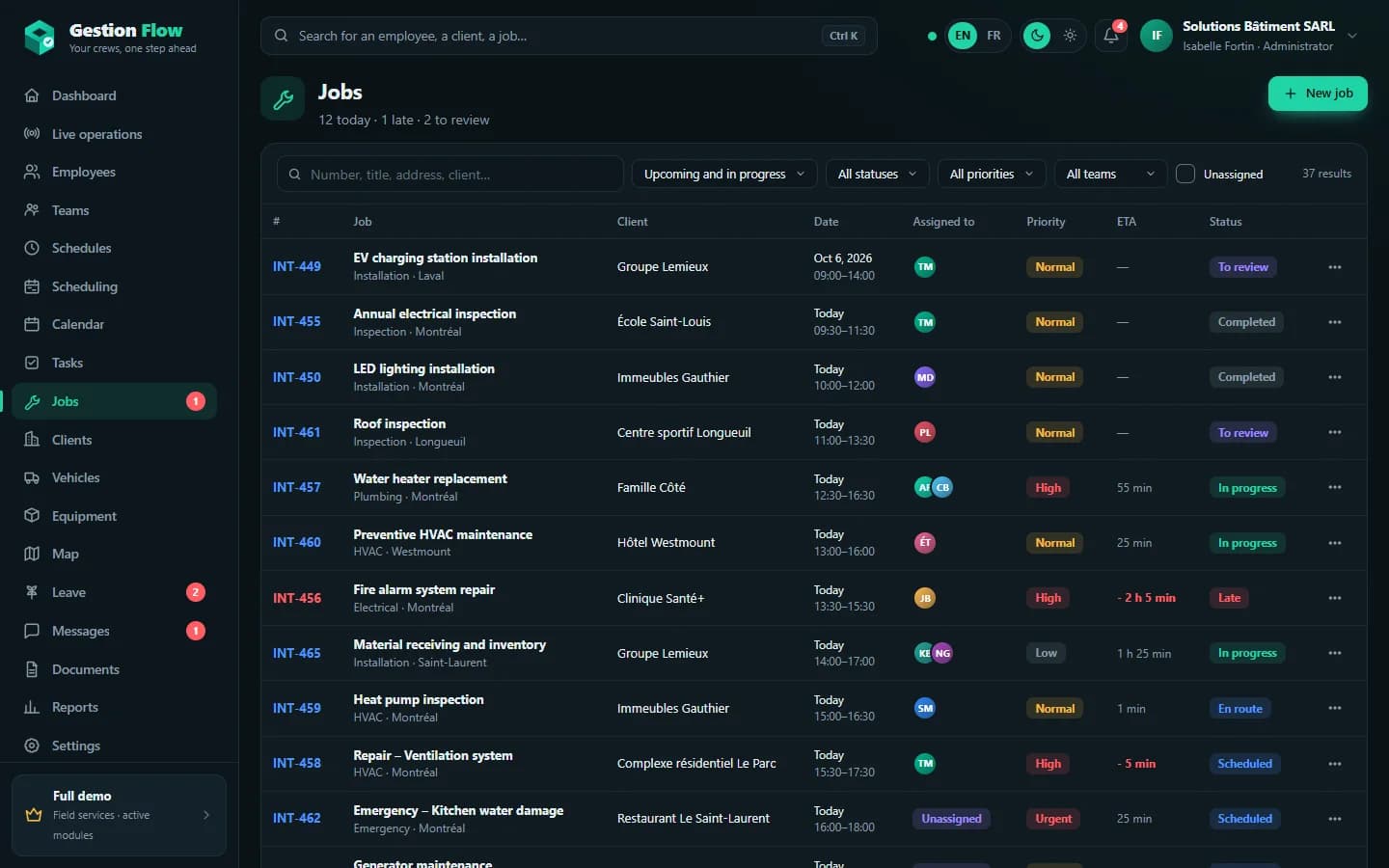Switch language to EN
Viewport: 1389px width, 868px height.
pos(963,36)
